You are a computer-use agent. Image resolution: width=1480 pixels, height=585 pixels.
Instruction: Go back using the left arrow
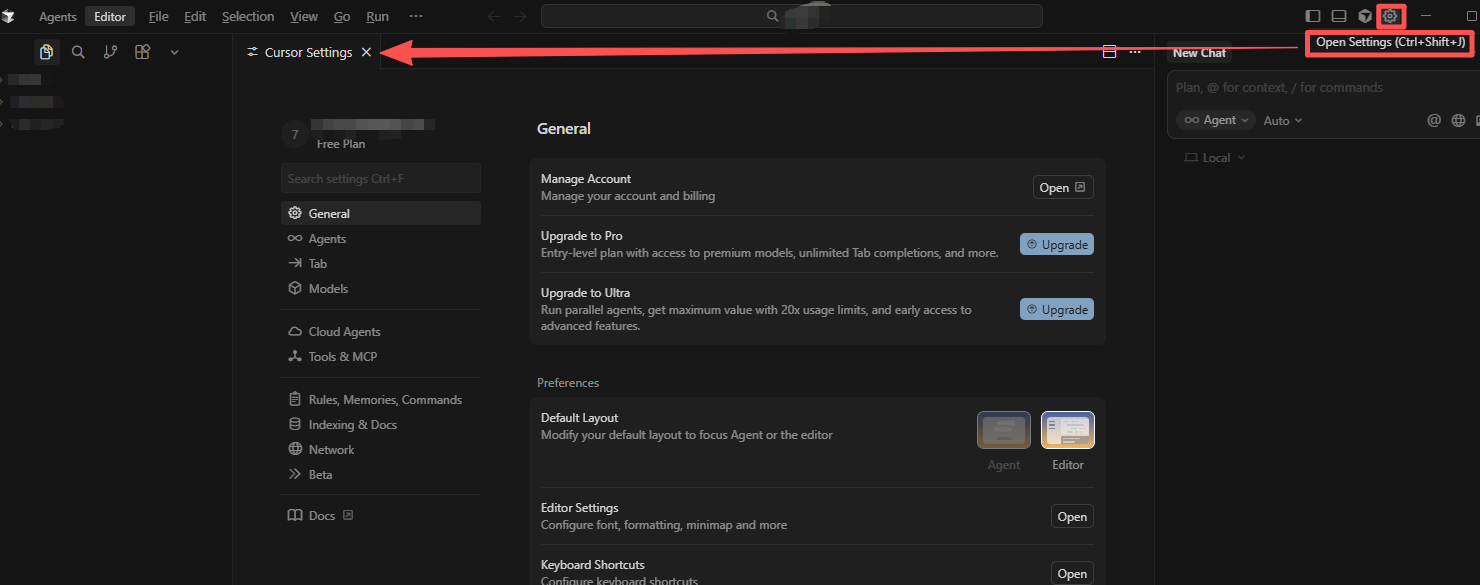pos(492,16)
